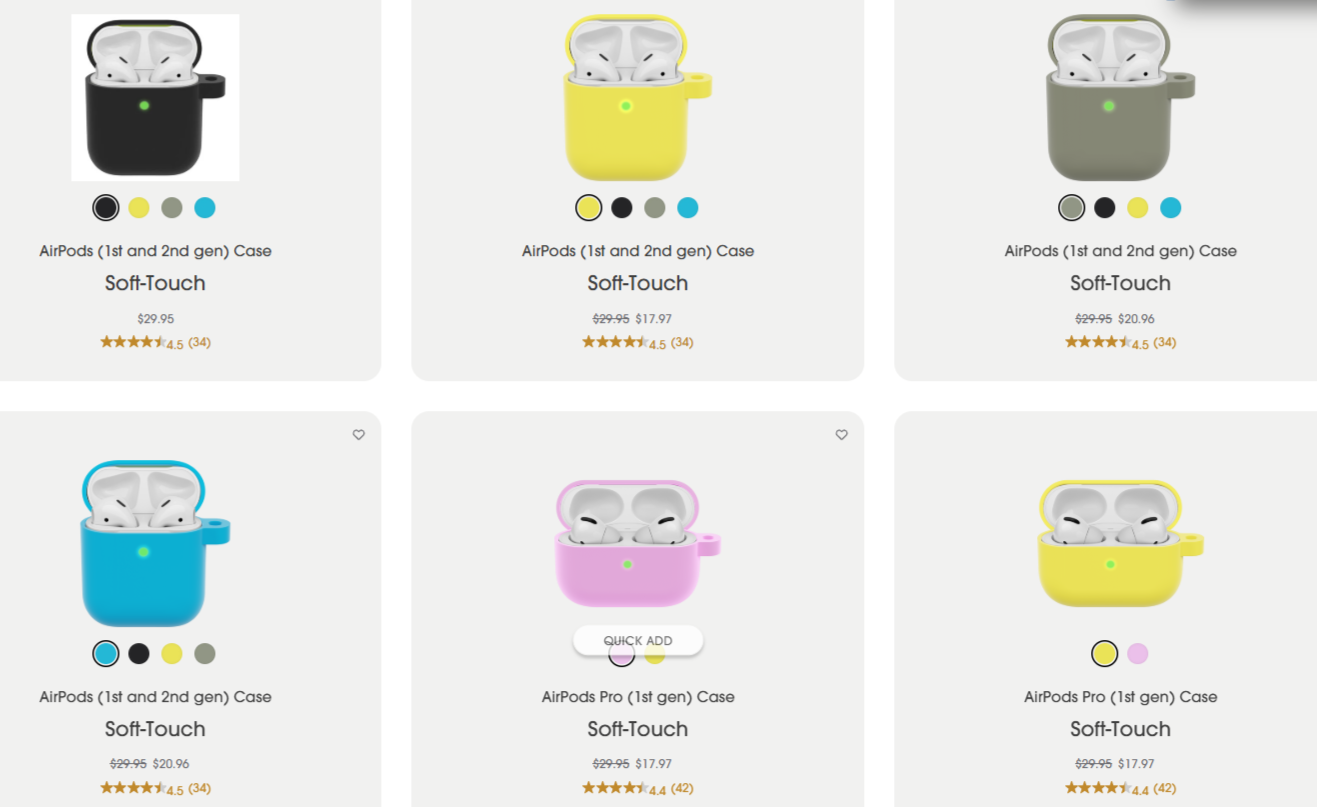The image size is (1317, 807).
Task: Click the yellow AirPods case product image
Action: (637, 97)
